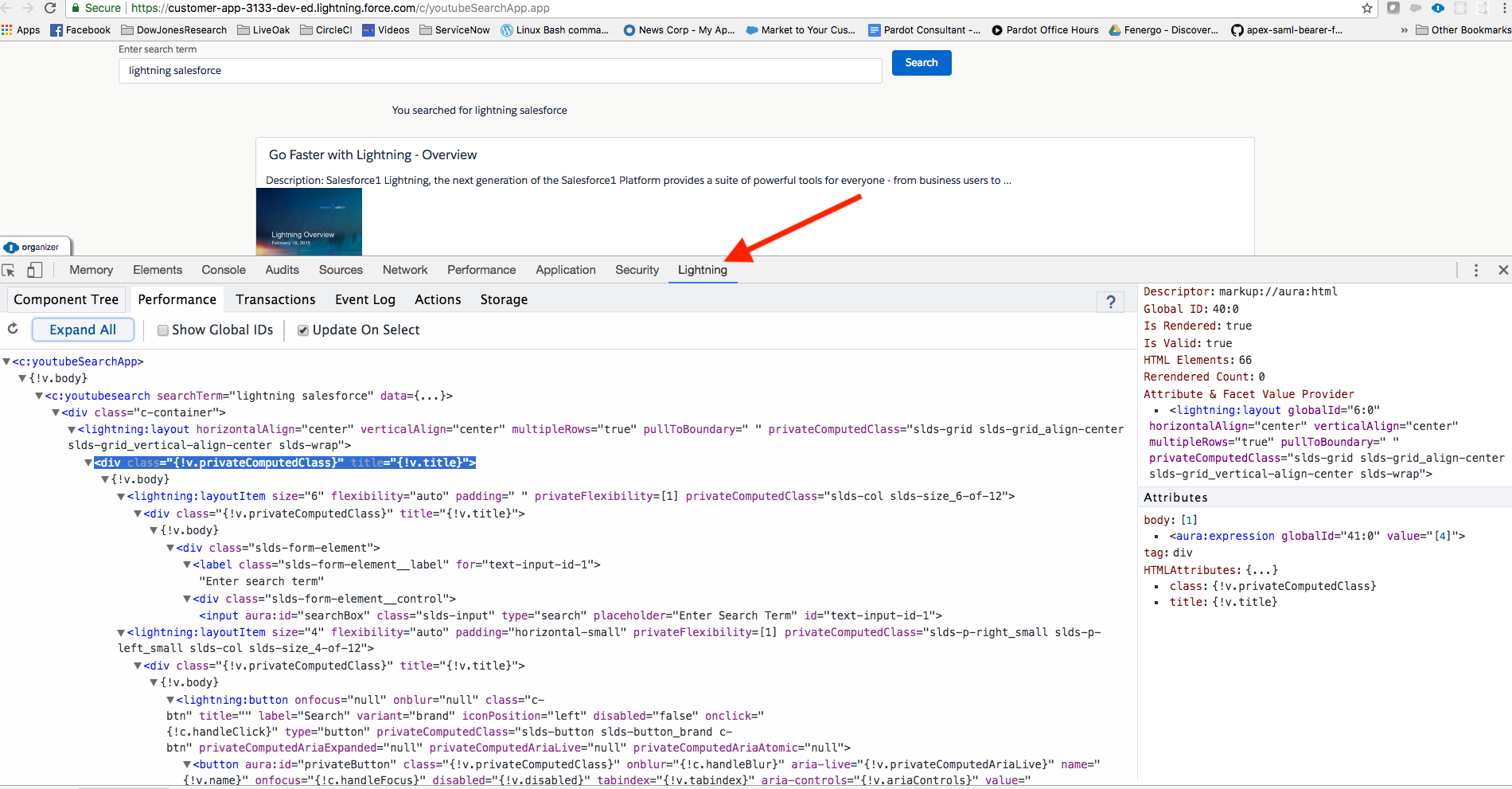Screen dimensions: 1512x789
Task: Activate the DevTools inspect element picker
Action: point(9,271)
